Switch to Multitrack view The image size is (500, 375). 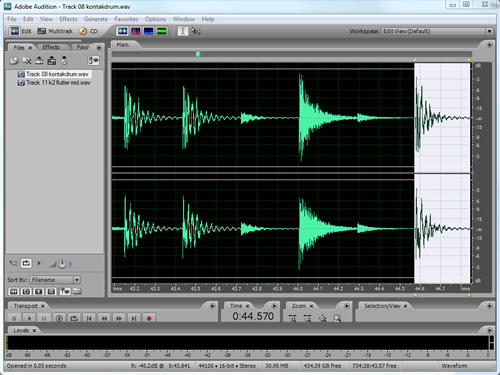pyautogui.click(x=55, y=31)
